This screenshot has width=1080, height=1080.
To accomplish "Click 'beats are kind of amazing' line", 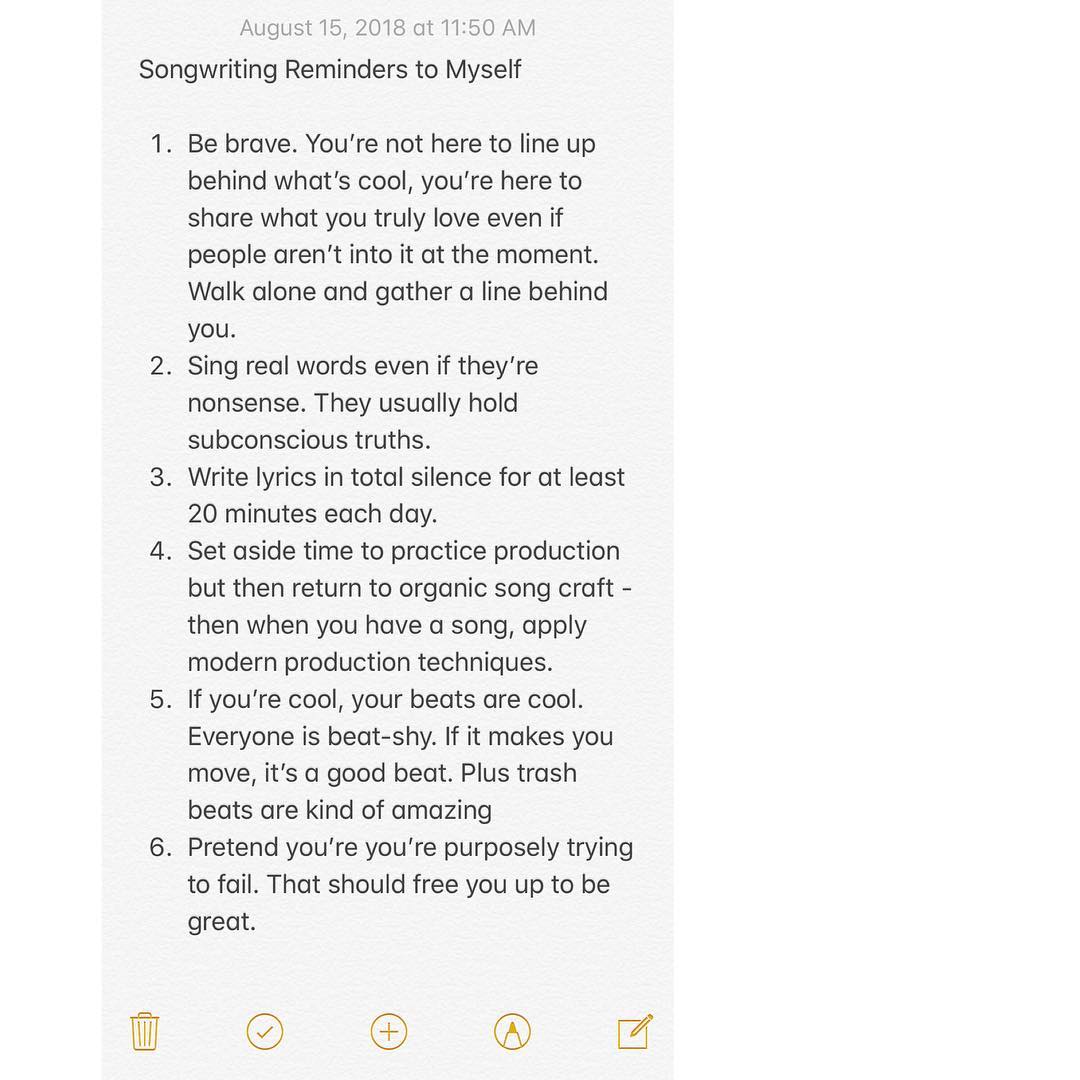I will (x=339, y=810).
